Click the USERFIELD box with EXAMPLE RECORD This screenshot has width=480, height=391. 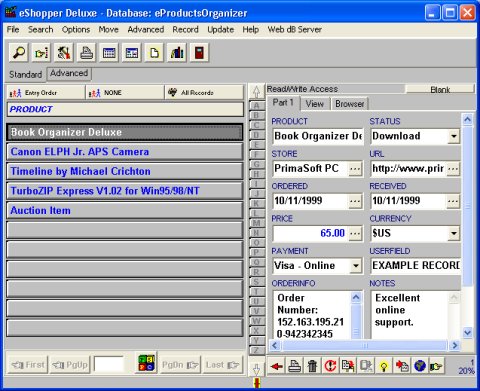416,266
